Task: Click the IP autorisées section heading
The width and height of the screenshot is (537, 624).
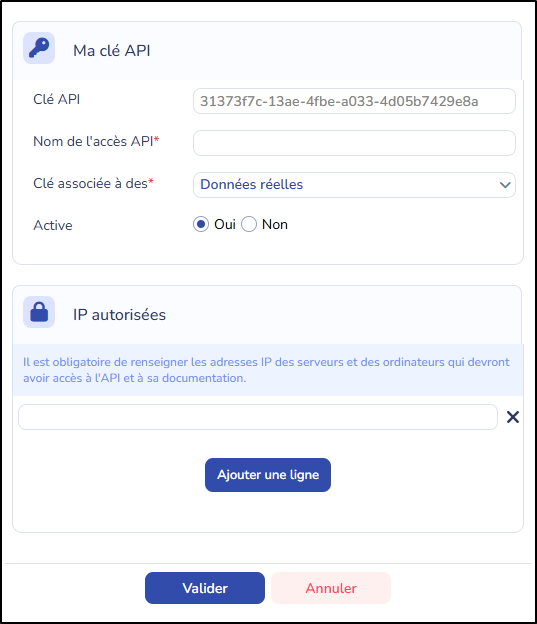Action: [x=119, y=315]
